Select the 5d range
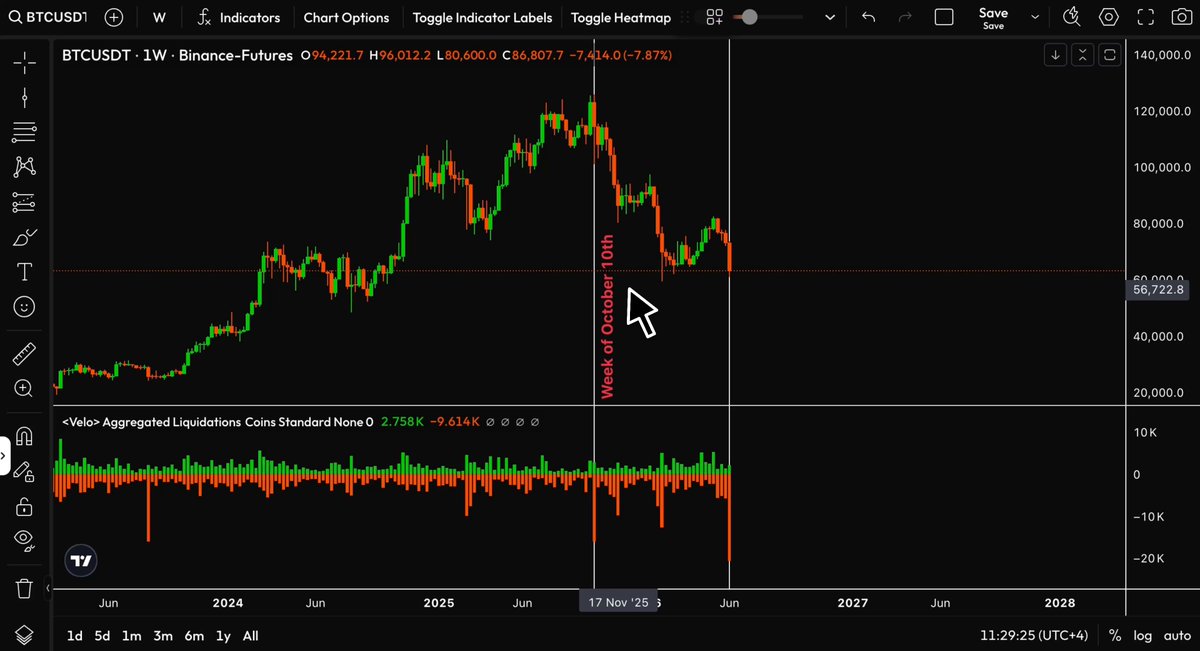1200x651 pixels. click(103, 636)
